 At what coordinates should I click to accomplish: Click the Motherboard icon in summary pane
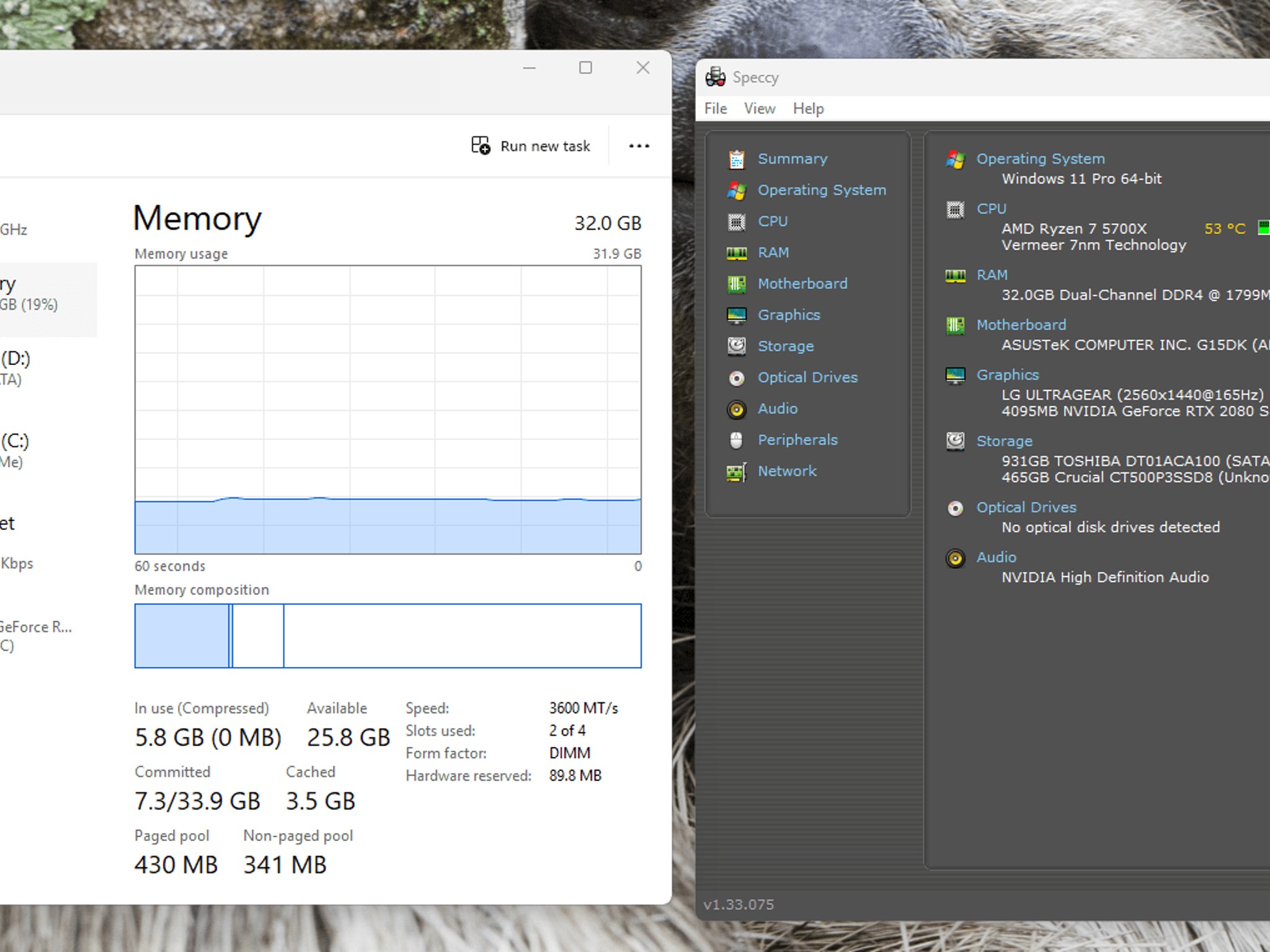955,325
